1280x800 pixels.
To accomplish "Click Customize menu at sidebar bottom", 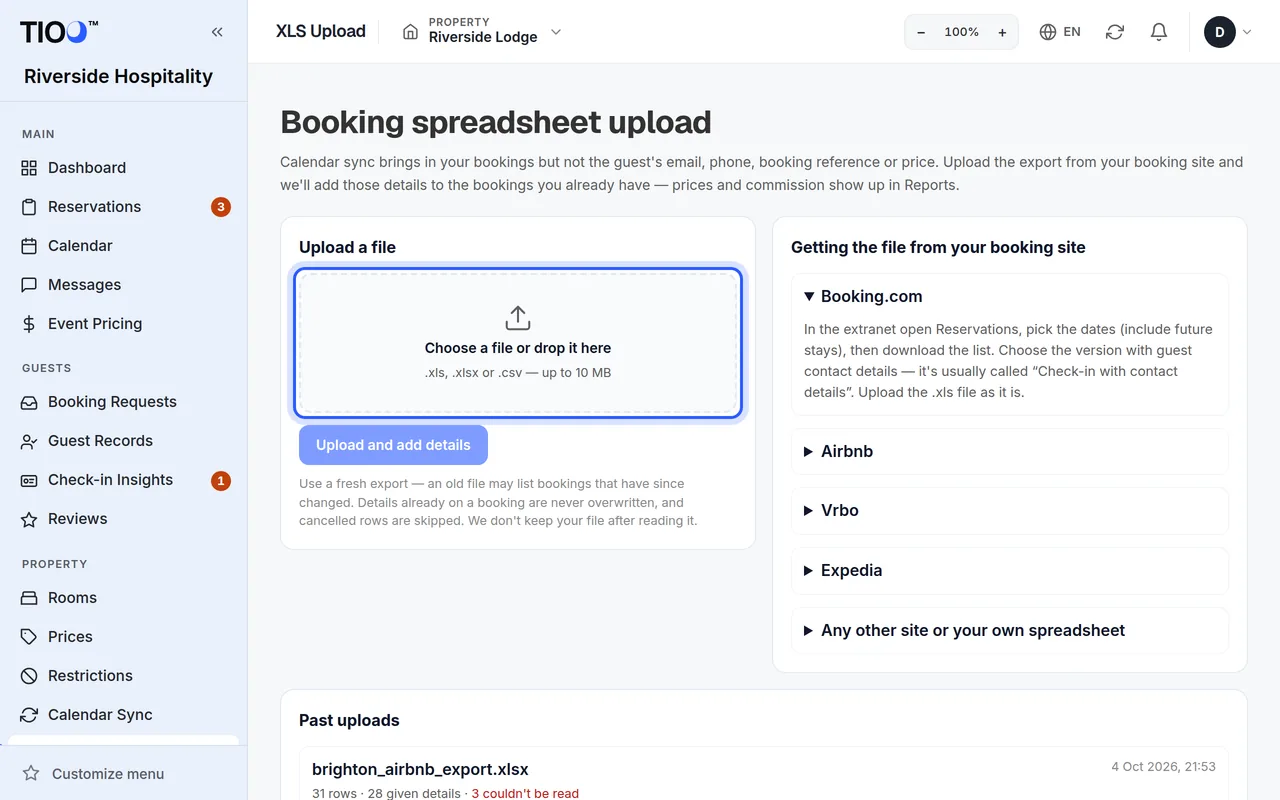I will (x=123, y=773).
